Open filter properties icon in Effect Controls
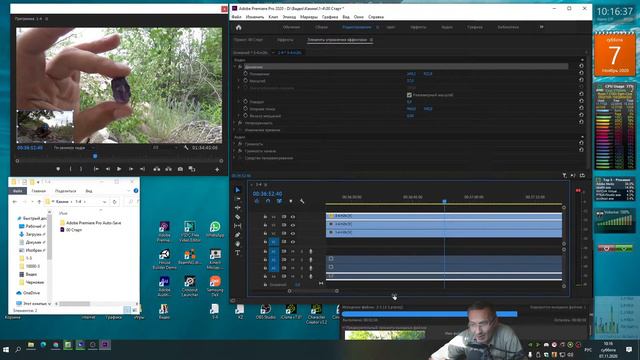 point(564,176)
